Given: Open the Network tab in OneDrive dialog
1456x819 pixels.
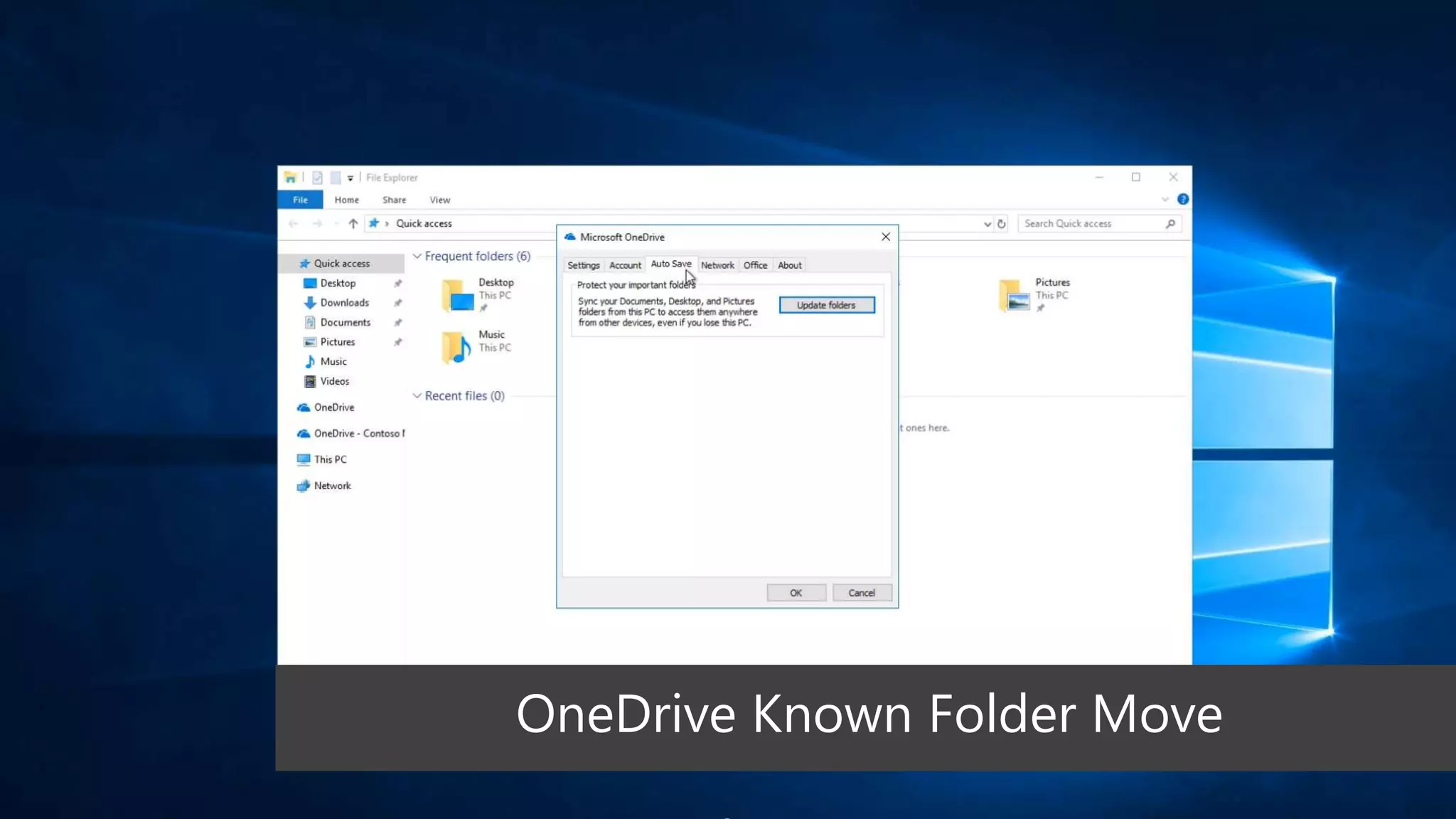Looking at the screenshot, I should pos(717,265).
